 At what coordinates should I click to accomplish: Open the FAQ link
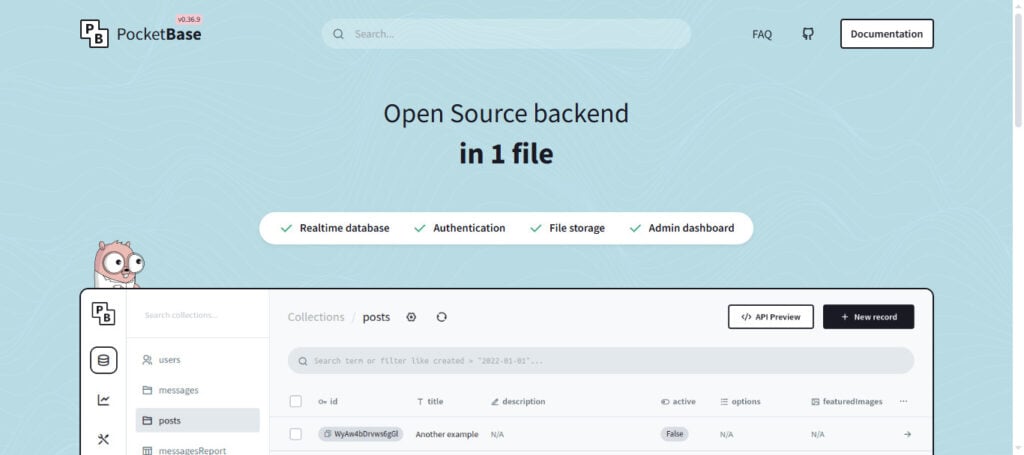coord(761,35)
